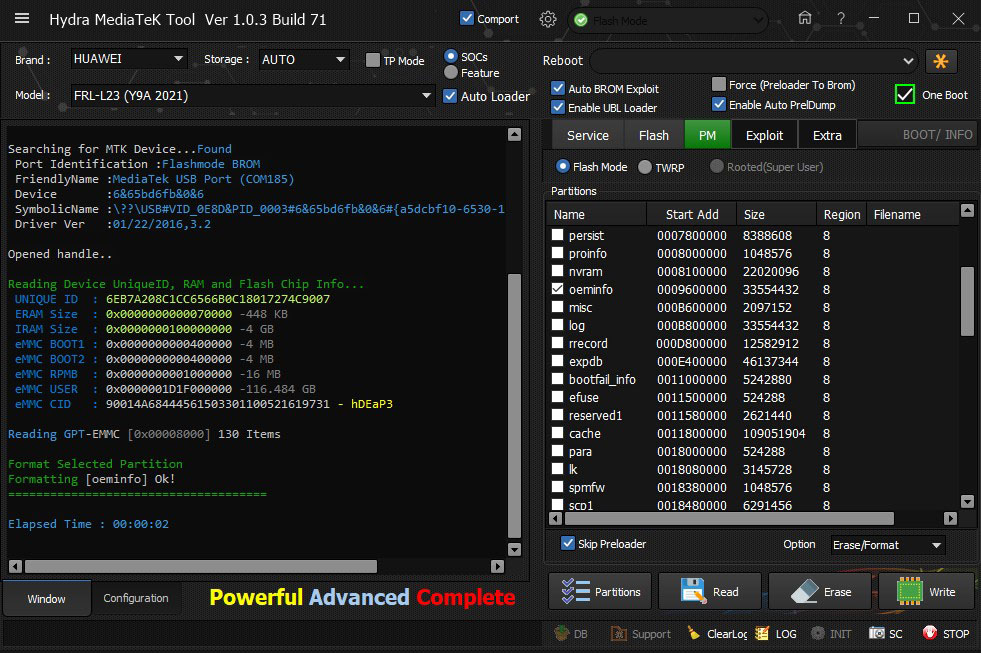Screen dimensions: 981x653
Task: Click the orange asterisk reboot button
Action: tap(941, 61)
